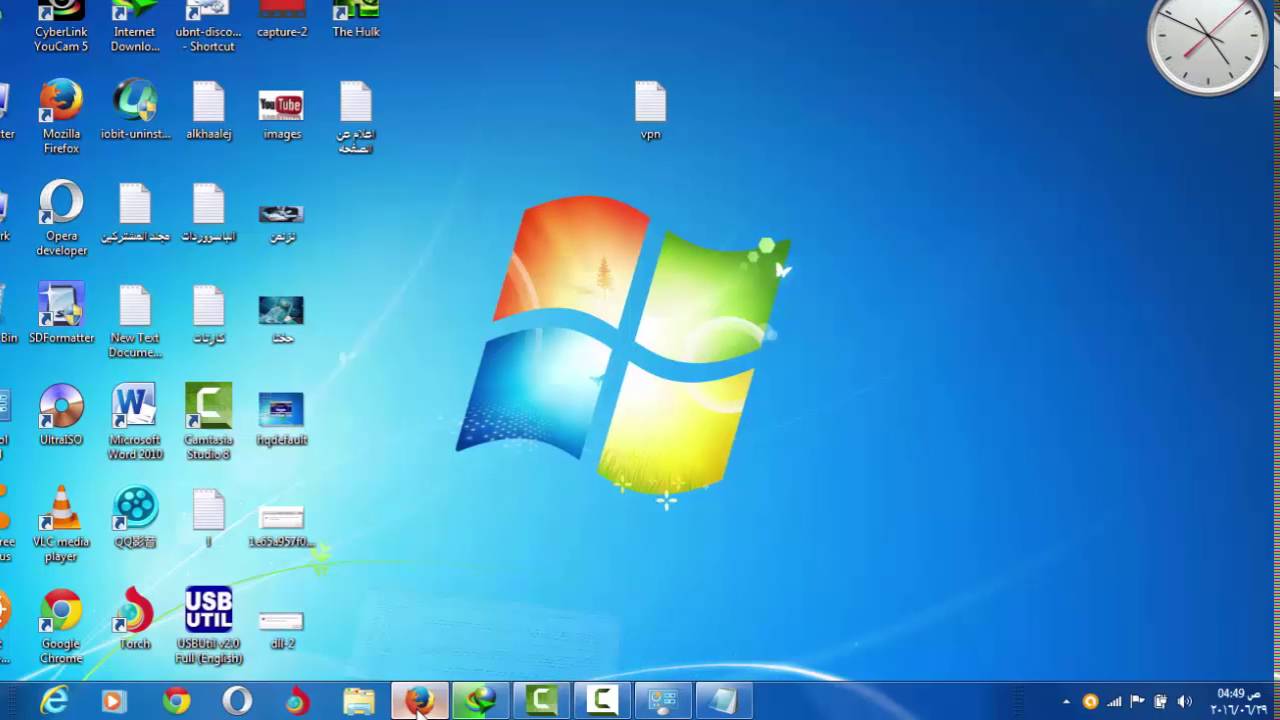Screen dimensions: 1280x720
Task: Select the alkhaalej text file on desktop
Action: [209, 110]
